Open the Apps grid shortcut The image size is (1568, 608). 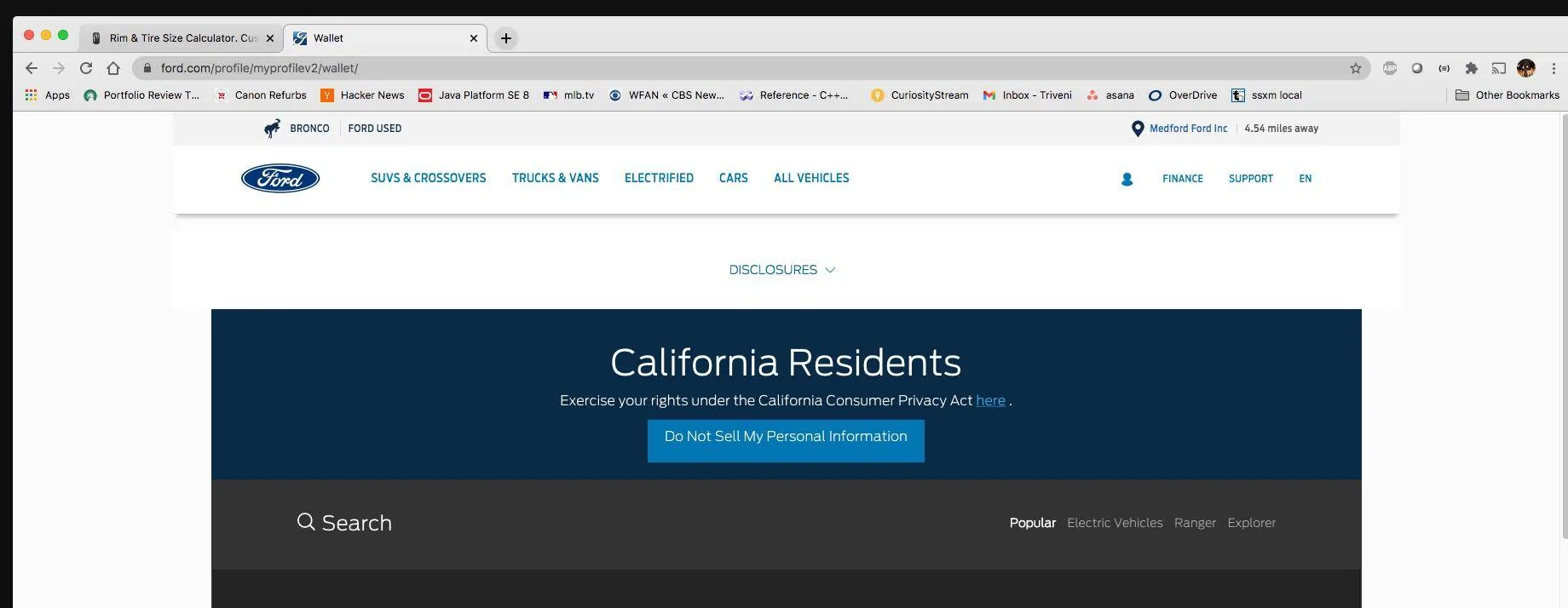48,95
